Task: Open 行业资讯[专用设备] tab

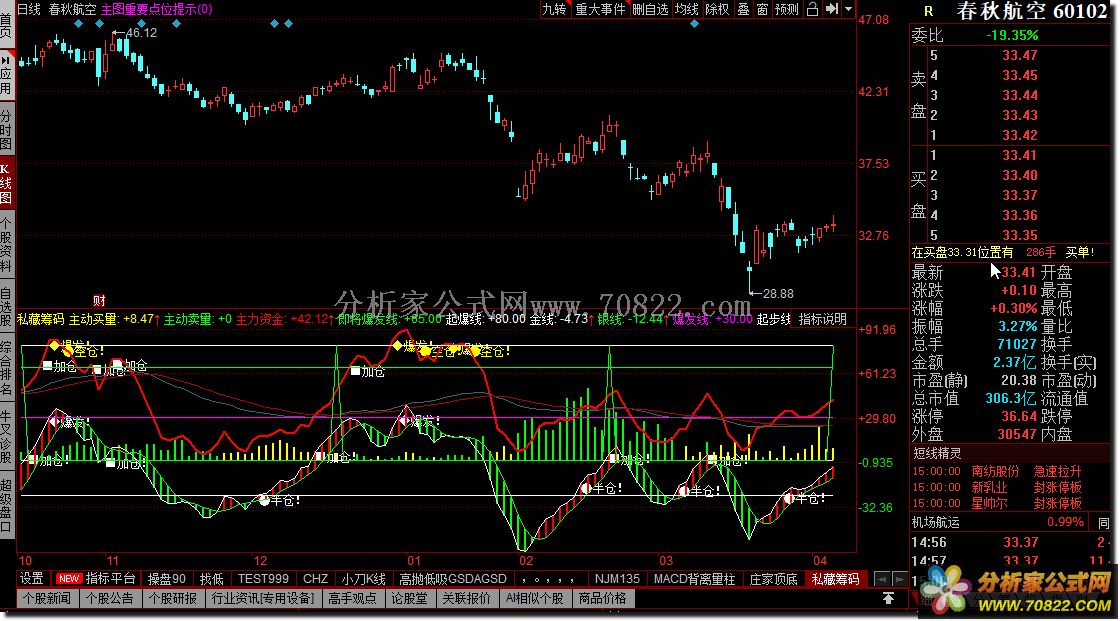Action: coord(263,598)
